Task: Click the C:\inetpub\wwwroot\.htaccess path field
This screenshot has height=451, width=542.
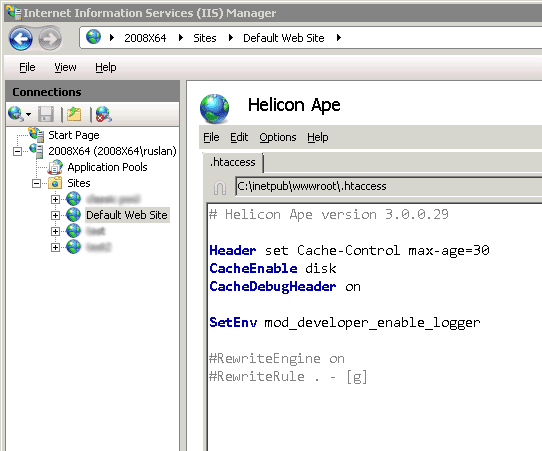Action: click(389, 187)
